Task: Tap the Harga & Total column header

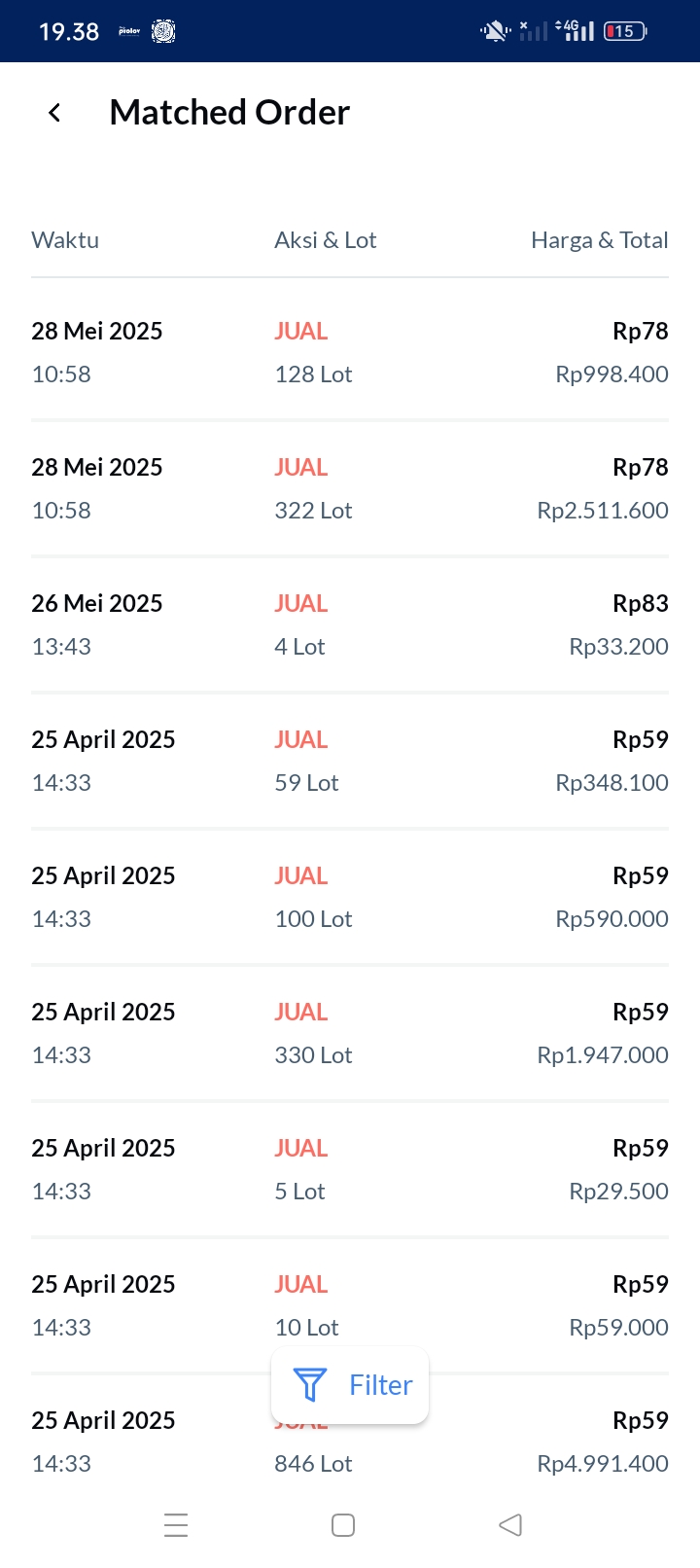Action: coord(599,240)
